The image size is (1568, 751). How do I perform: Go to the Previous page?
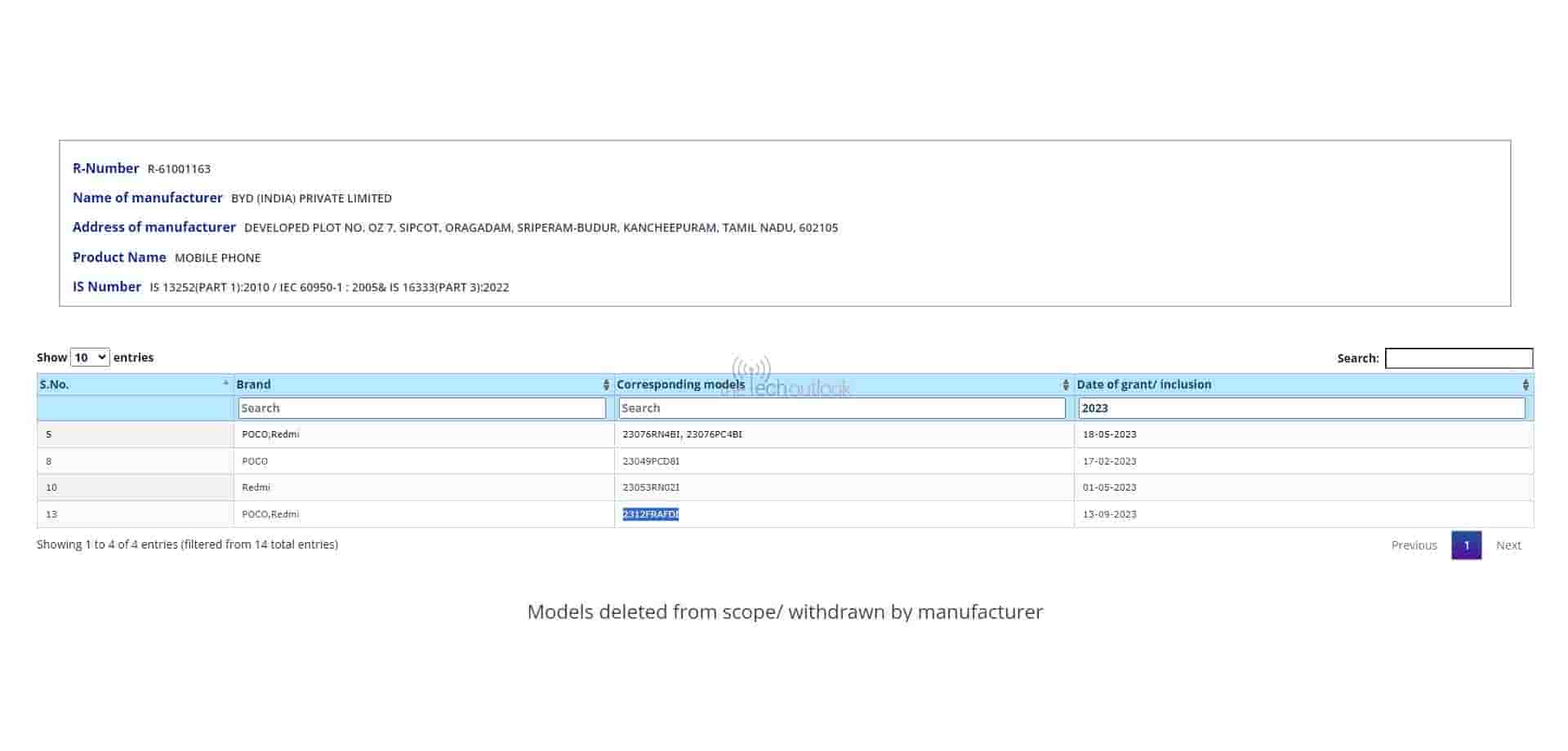pyautogui.click(x=1414, y=545)
